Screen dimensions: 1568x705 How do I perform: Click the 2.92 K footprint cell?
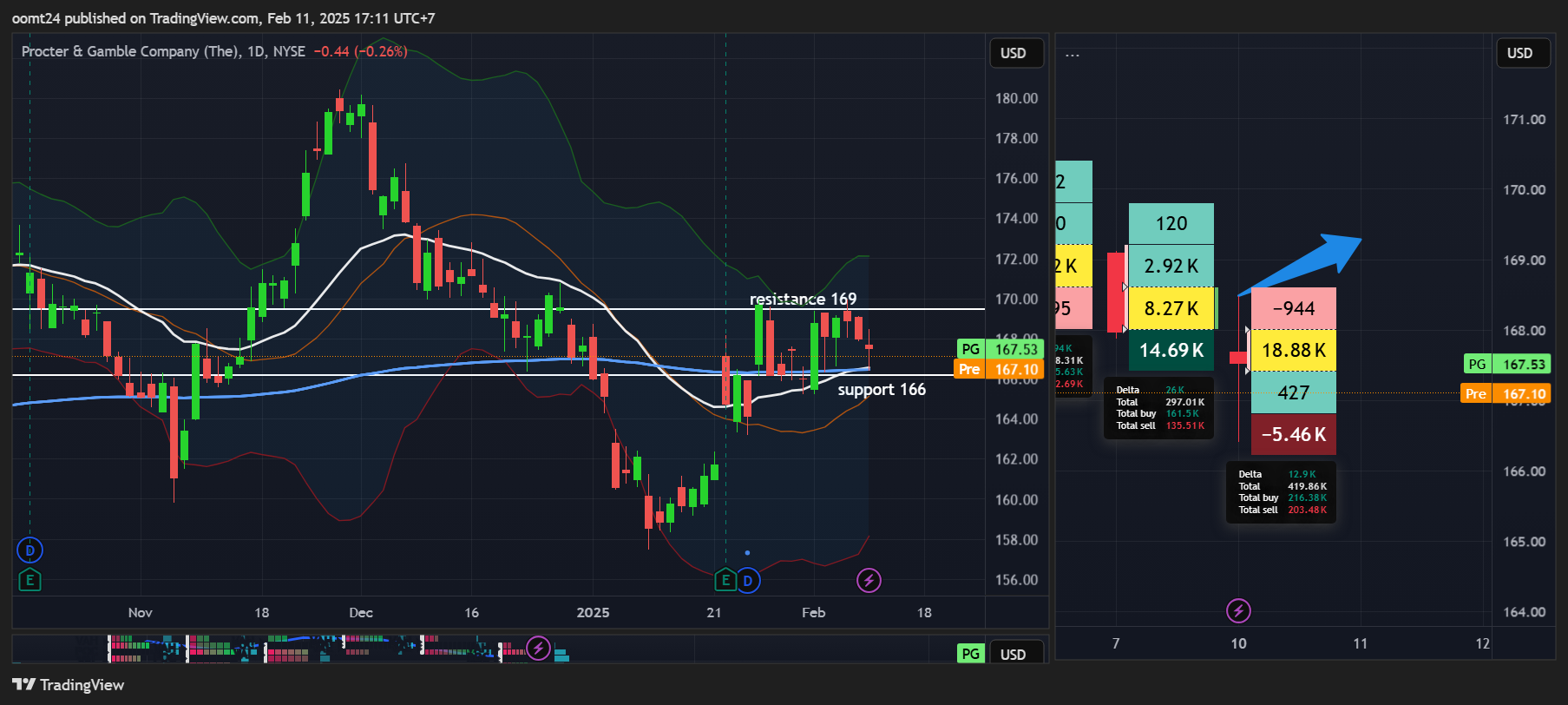(1171, 266)
